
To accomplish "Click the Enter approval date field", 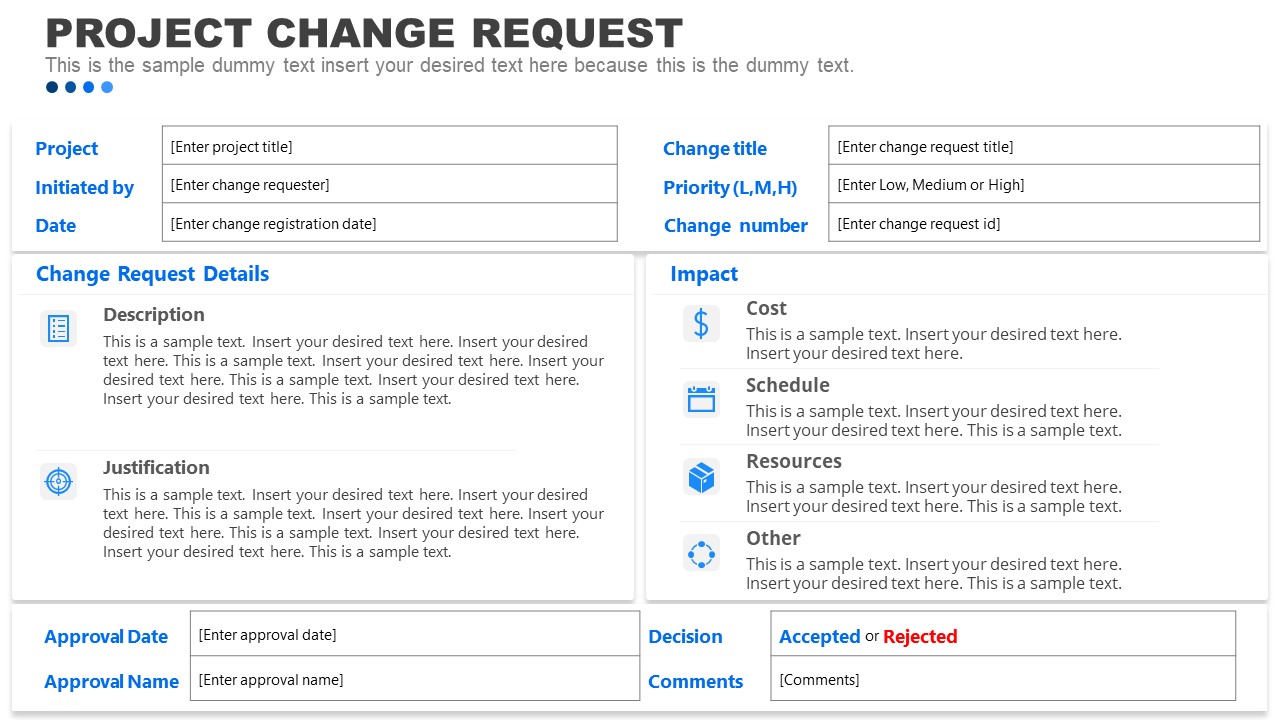I will tap(414, 634).
